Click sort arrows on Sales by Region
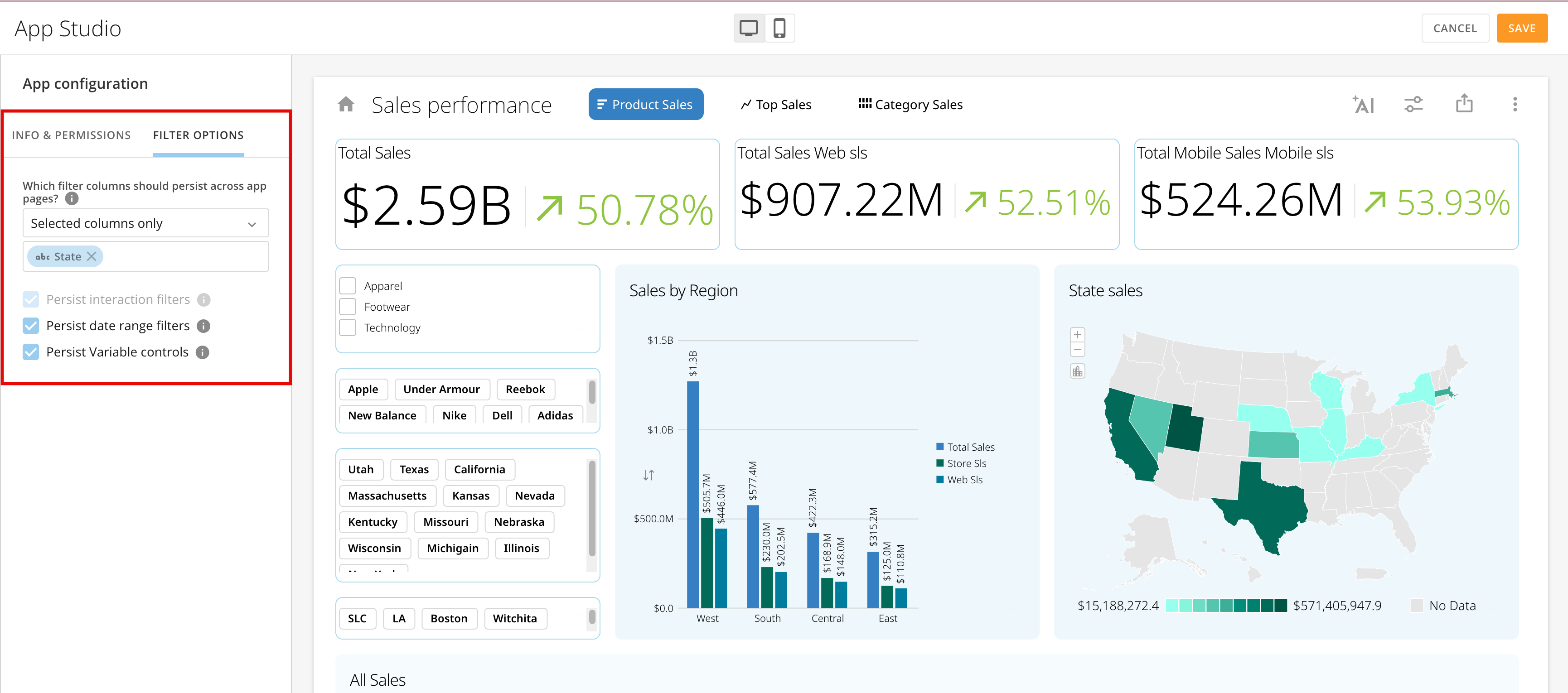 [x=648, y=475]
